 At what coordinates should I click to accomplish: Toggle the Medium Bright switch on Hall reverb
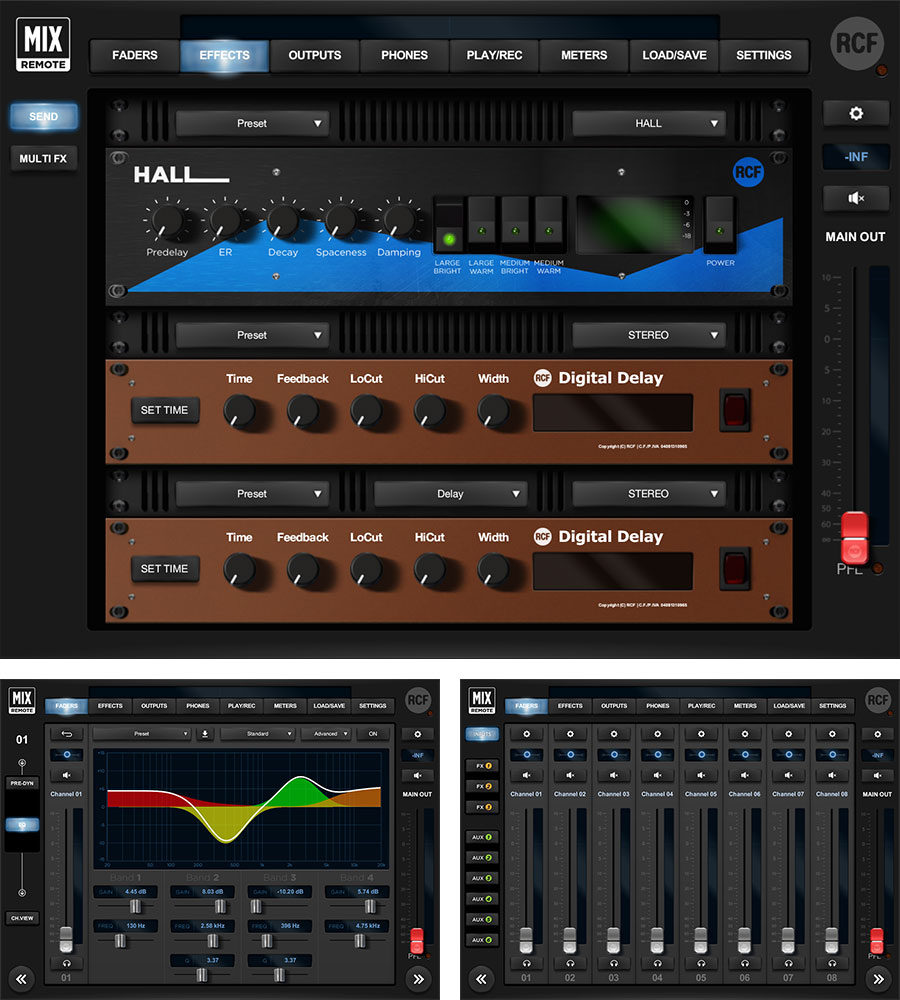(x=515, y=226)
